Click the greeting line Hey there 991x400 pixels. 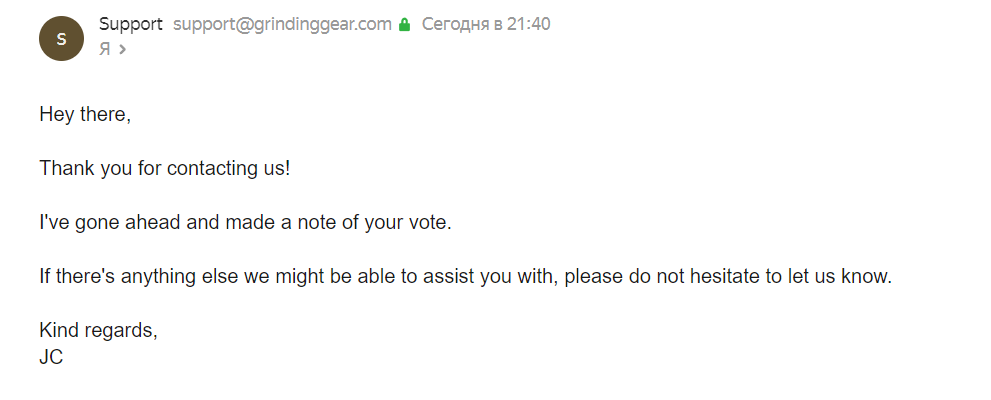(x=85, y=114)
